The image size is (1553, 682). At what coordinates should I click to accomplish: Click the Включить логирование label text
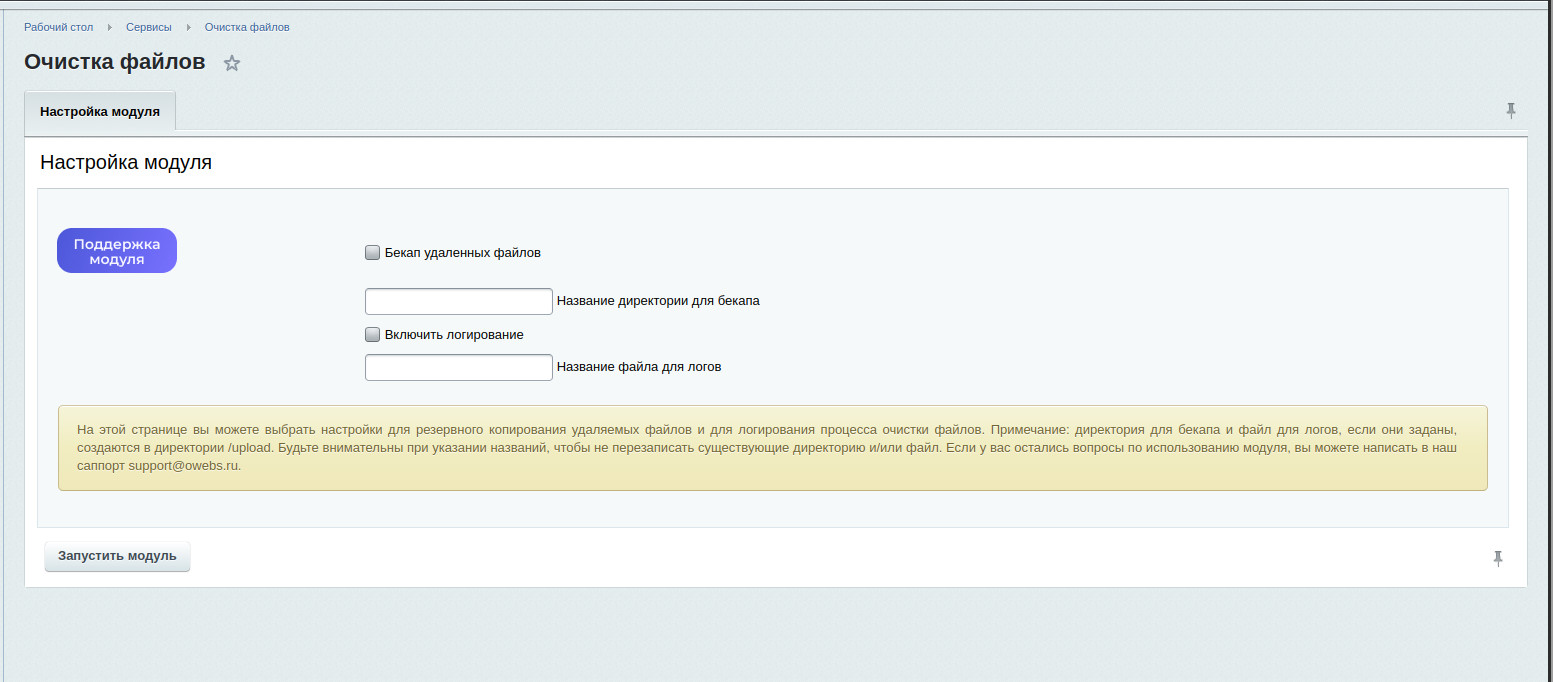point(454,335)
